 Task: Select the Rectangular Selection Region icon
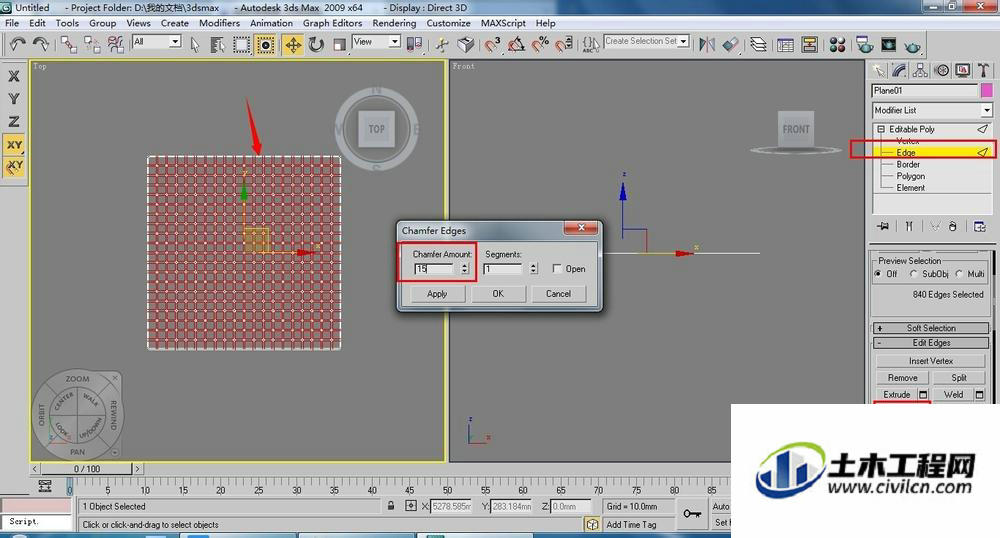click(x=241, y=44)
